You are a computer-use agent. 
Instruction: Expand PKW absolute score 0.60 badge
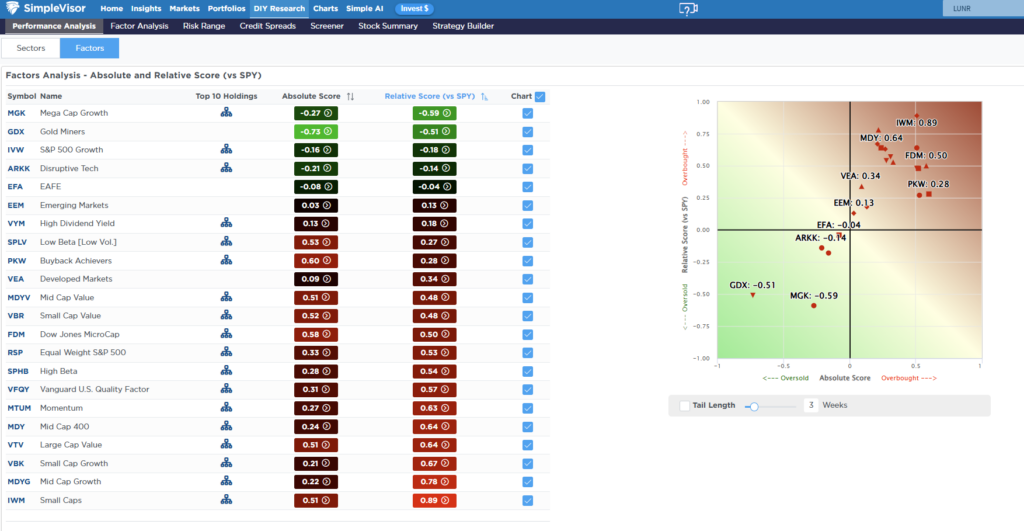tap(316, 261)
